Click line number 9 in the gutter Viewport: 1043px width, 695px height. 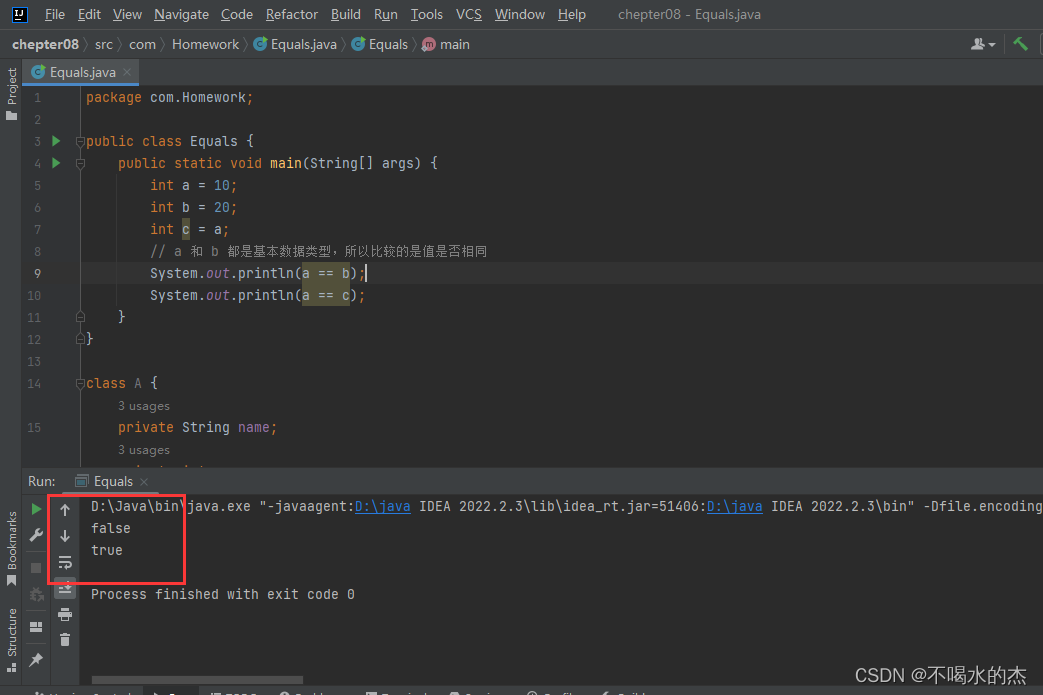click(x=37, y=273)
